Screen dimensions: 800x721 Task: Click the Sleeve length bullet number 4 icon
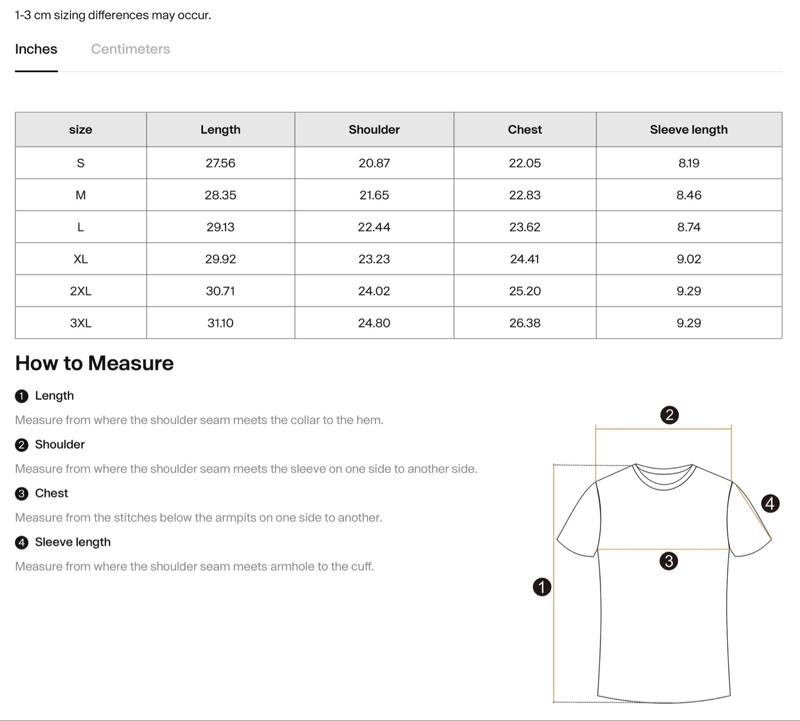click(x=22, y=543)
